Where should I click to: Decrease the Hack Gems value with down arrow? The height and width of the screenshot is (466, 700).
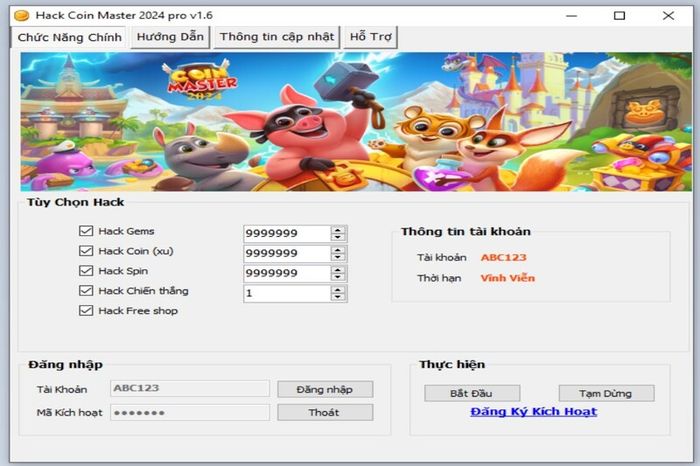pyautogui.click(x=338, y=237)
